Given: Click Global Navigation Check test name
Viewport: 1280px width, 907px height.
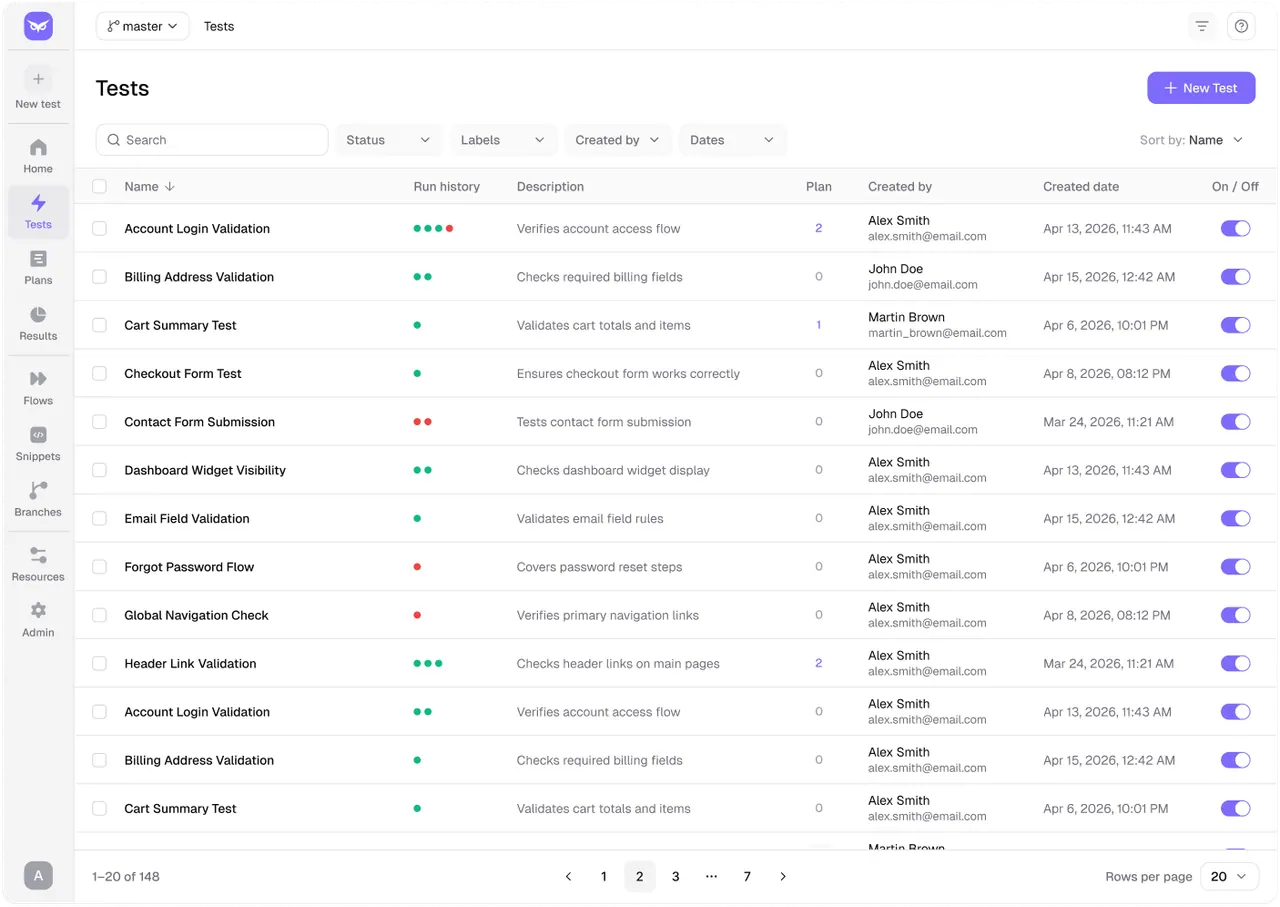Looking at the screenshot, I should tap(196, 615).
